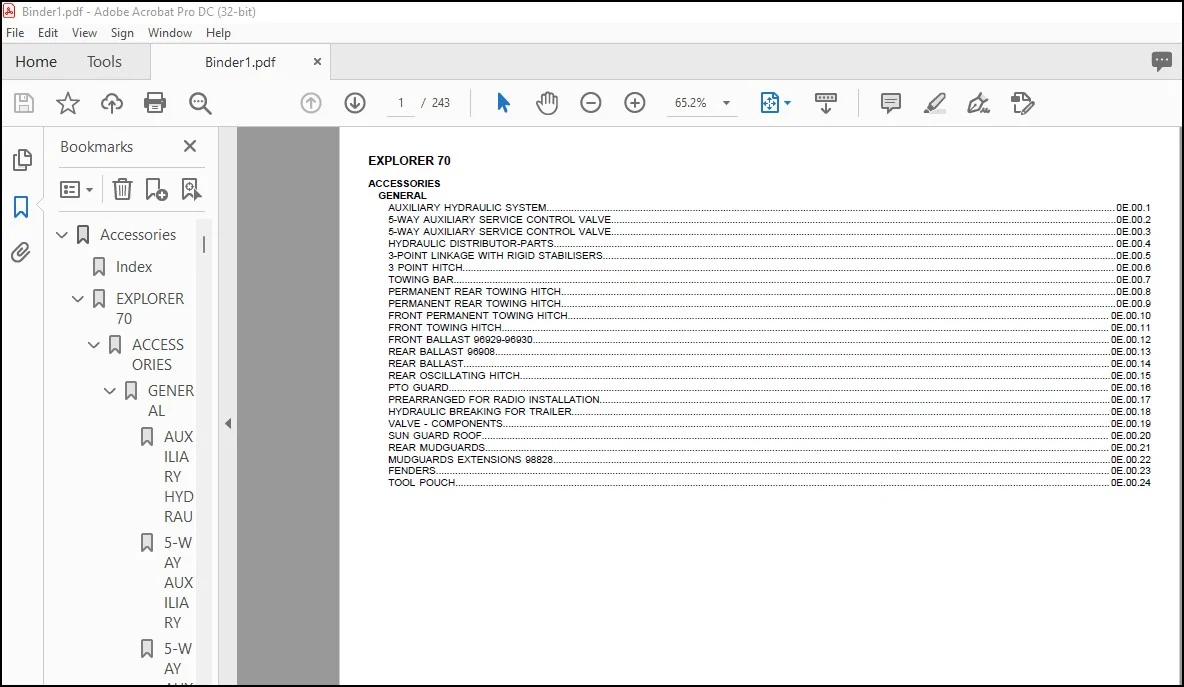
Task: Open the Window menu
Action: tap(170, 32)
